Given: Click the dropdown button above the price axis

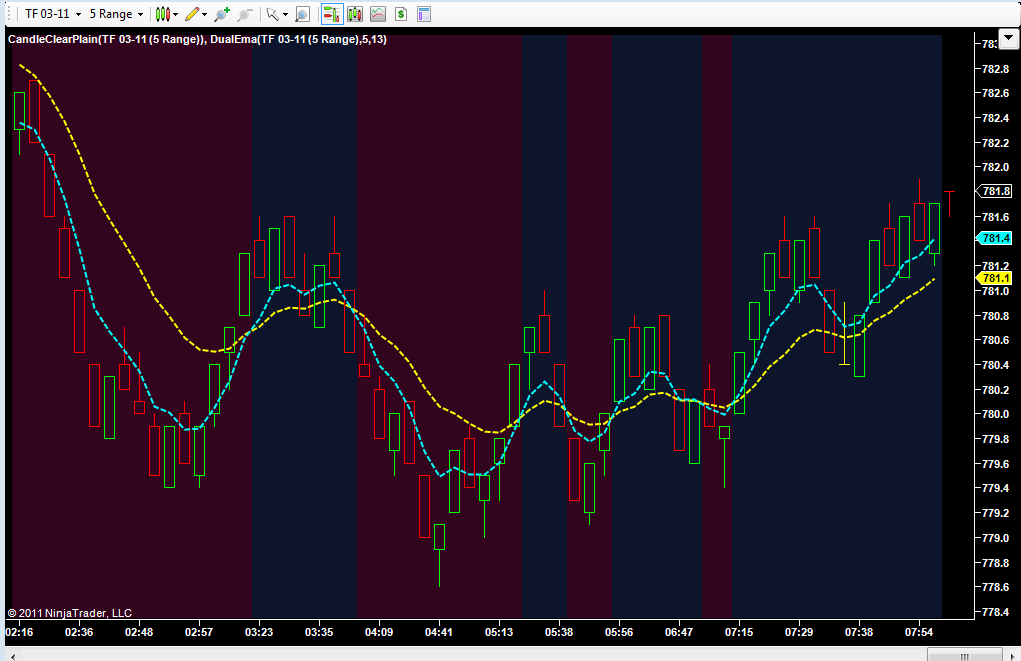Looking at the screenshot, I should 1009,39.
